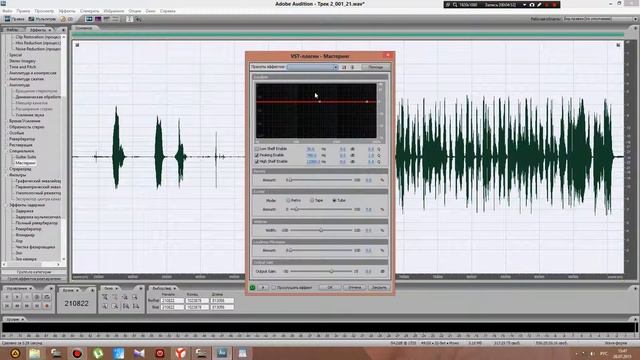Click the Play to End circular button
Viewport: 640px width, 360px height.
pos(37,297)
